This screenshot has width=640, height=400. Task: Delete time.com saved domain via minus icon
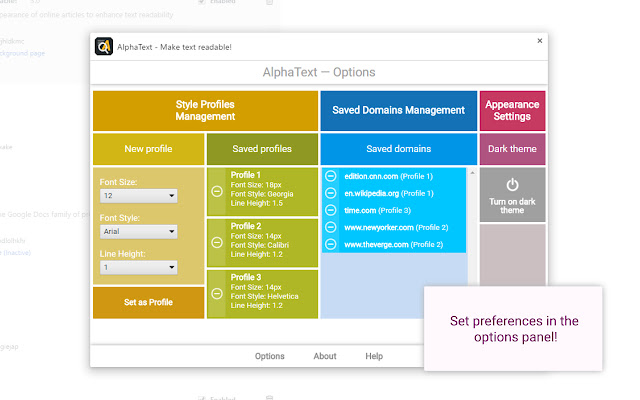click(x=331, y=210)
